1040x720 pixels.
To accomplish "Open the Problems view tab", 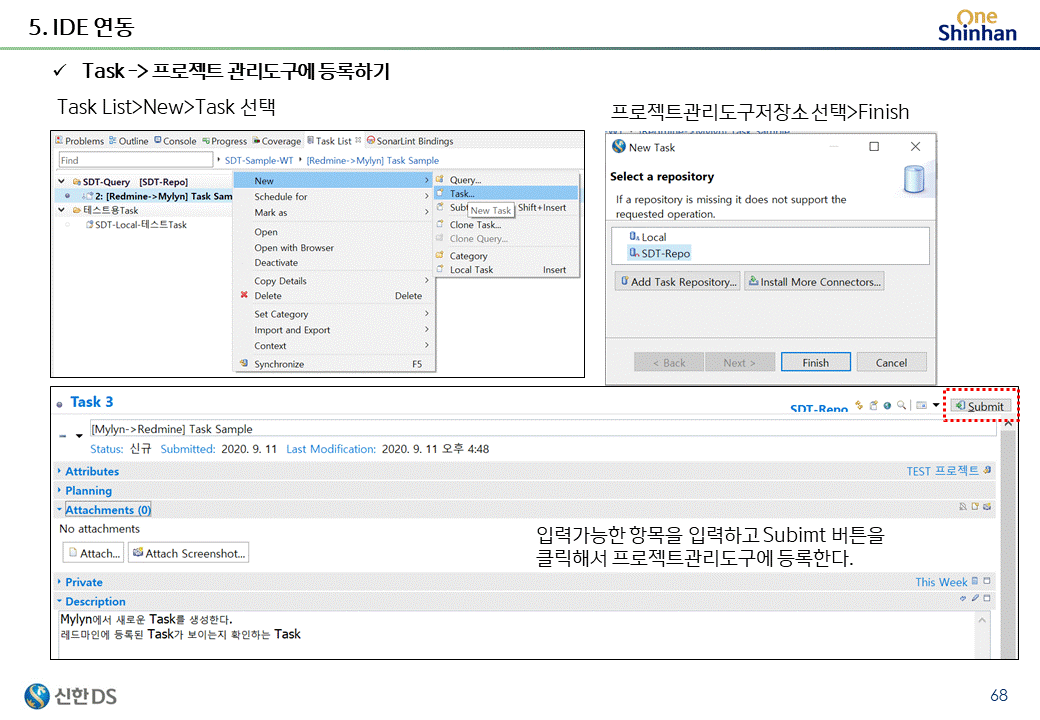I will (80, 141).
